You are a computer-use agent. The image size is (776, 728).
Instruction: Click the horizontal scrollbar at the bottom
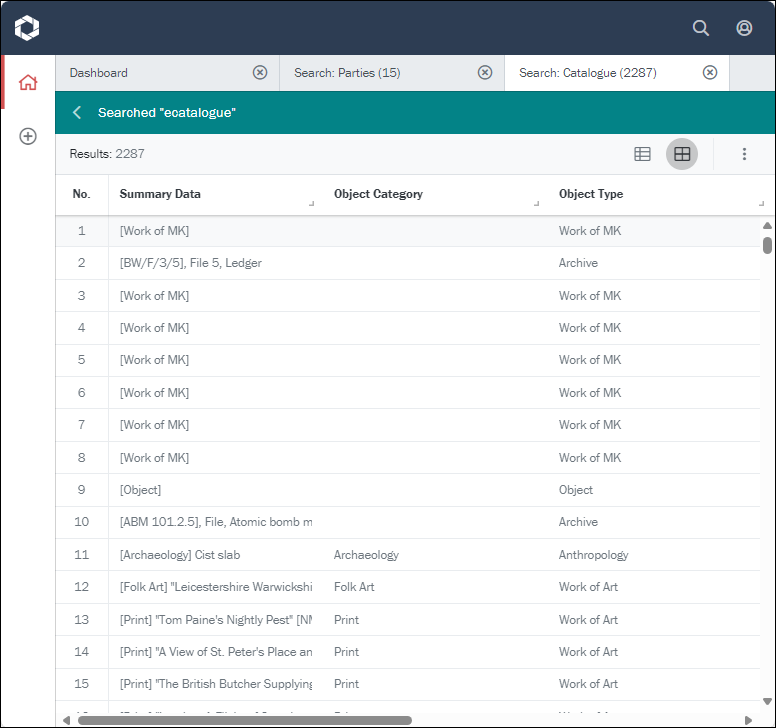pyautogui.click(x=245, y=719)
